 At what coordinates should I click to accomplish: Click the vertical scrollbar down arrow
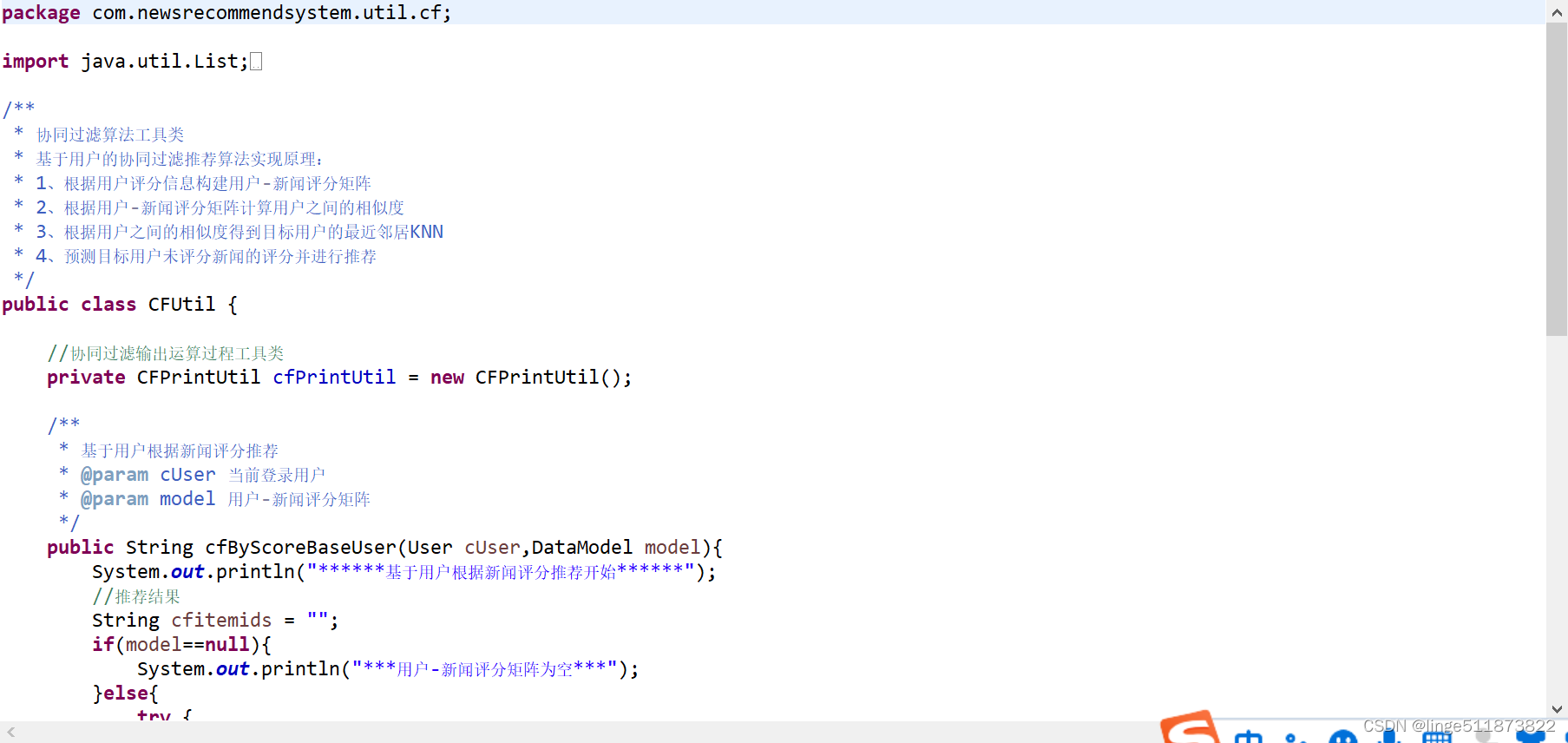[x=1557, y=709]
